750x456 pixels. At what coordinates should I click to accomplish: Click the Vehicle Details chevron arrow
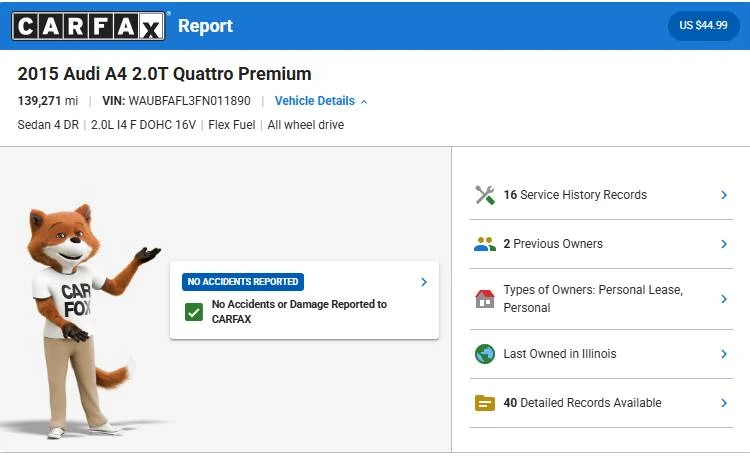click(364, 102)
